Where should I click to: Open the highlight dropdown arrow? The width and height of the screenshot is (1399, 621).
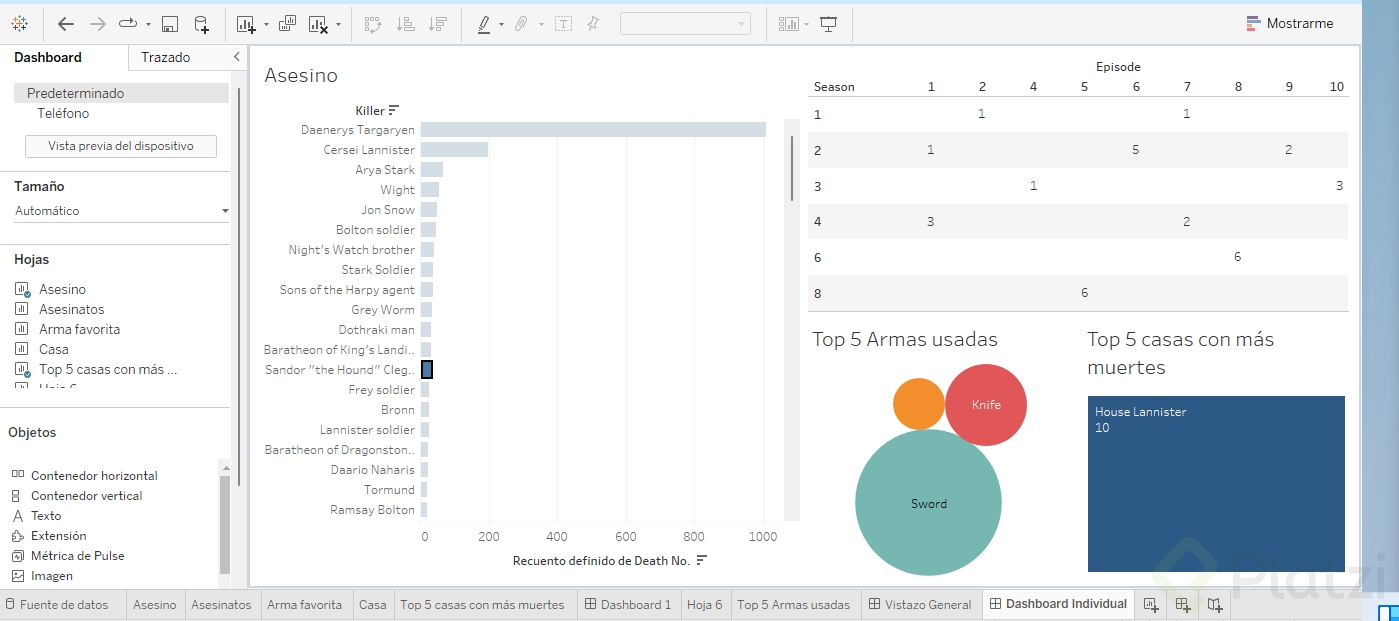(x=501, y=24)
